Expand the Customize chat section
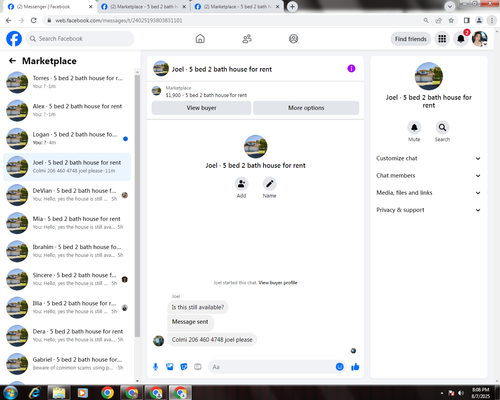This screenshot has width=500, height=400. [428, 158]
